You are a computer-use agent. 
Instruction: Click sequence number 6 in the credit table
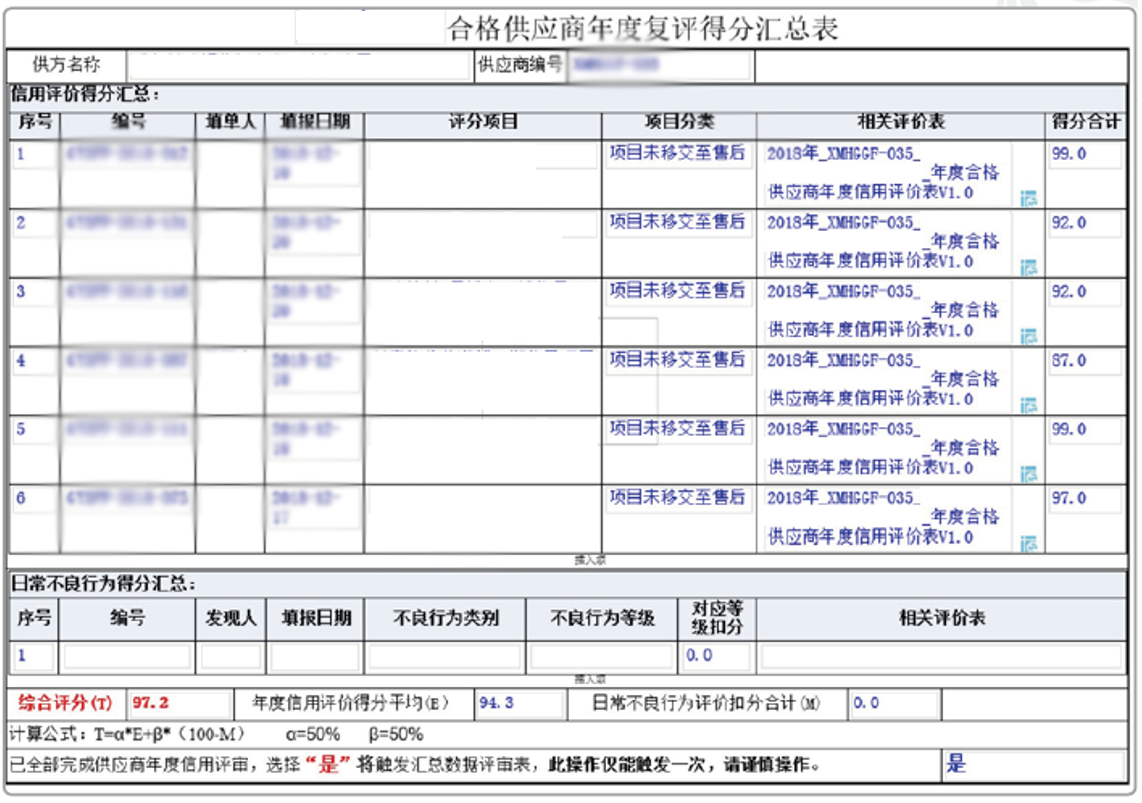[21, 498]
